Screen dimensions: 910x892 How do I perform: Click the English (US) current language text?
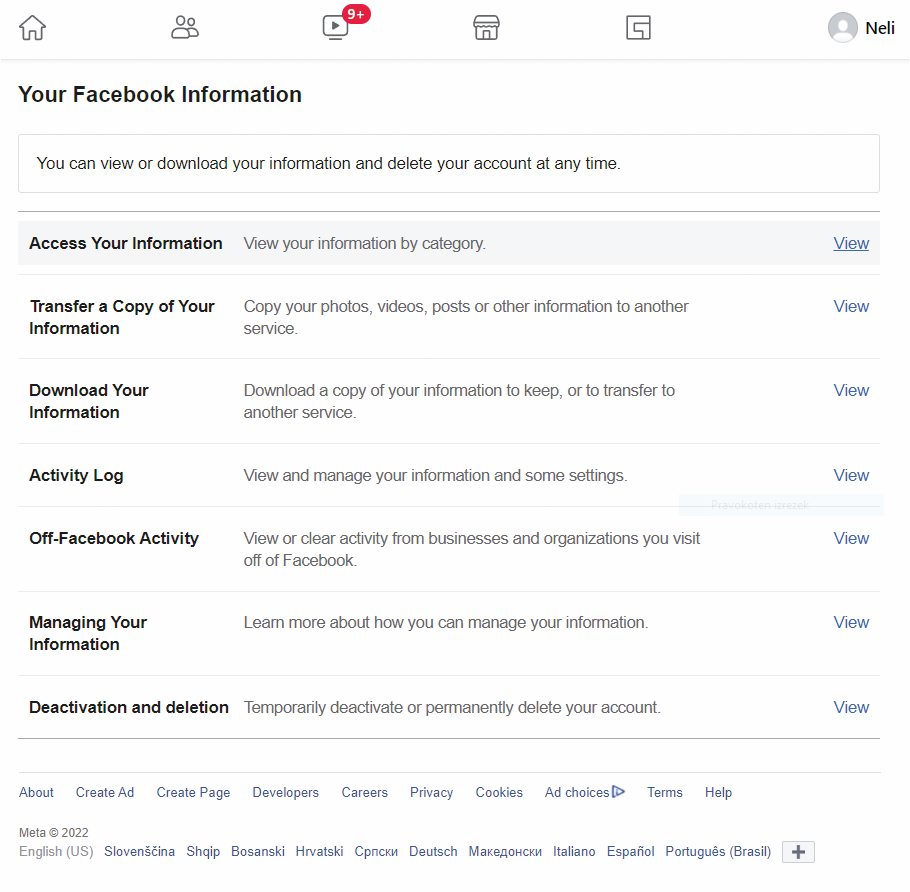pos(56,851)
